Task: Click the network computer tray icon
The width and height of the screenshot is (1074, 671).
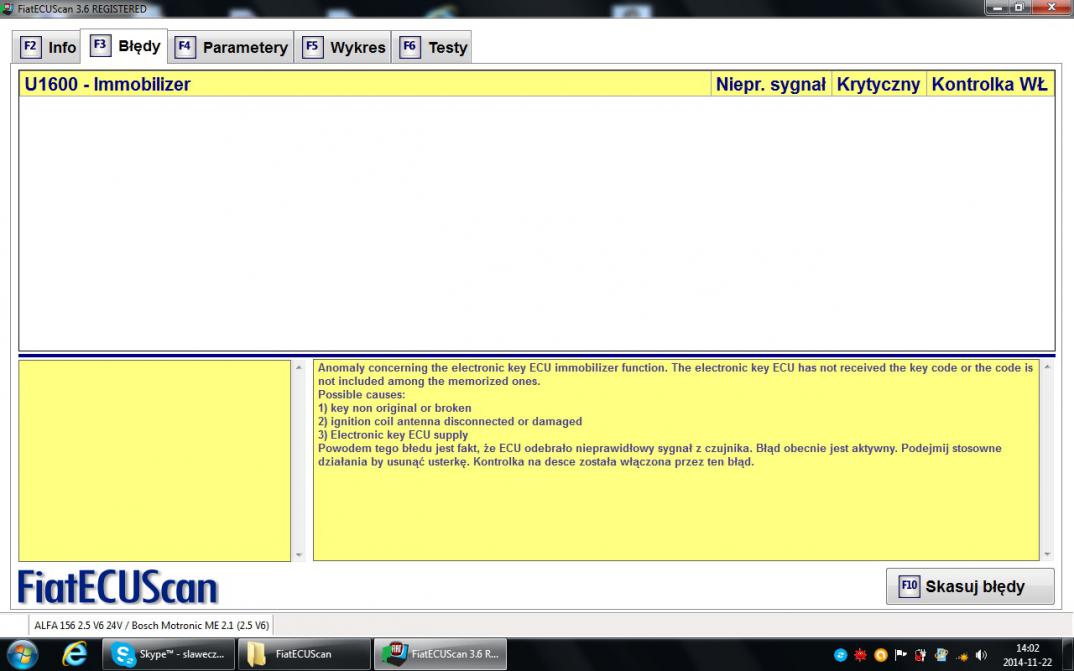Action: tap(941, 655)
